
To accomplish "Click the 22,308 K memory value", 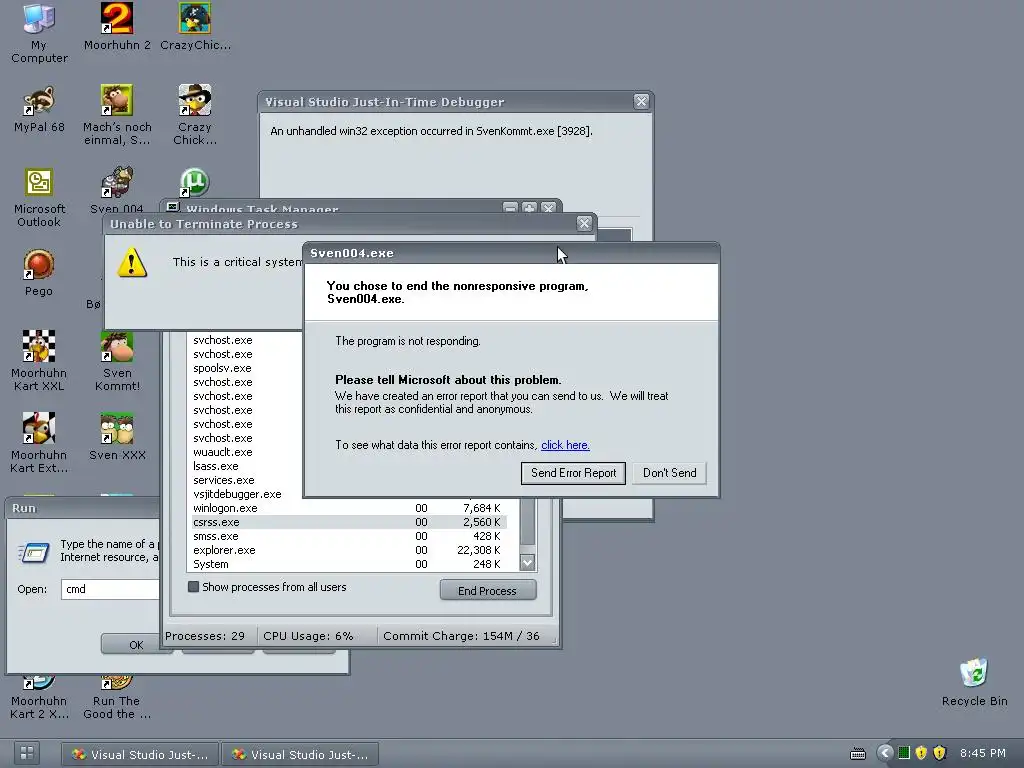I will [x=479, y=550].
